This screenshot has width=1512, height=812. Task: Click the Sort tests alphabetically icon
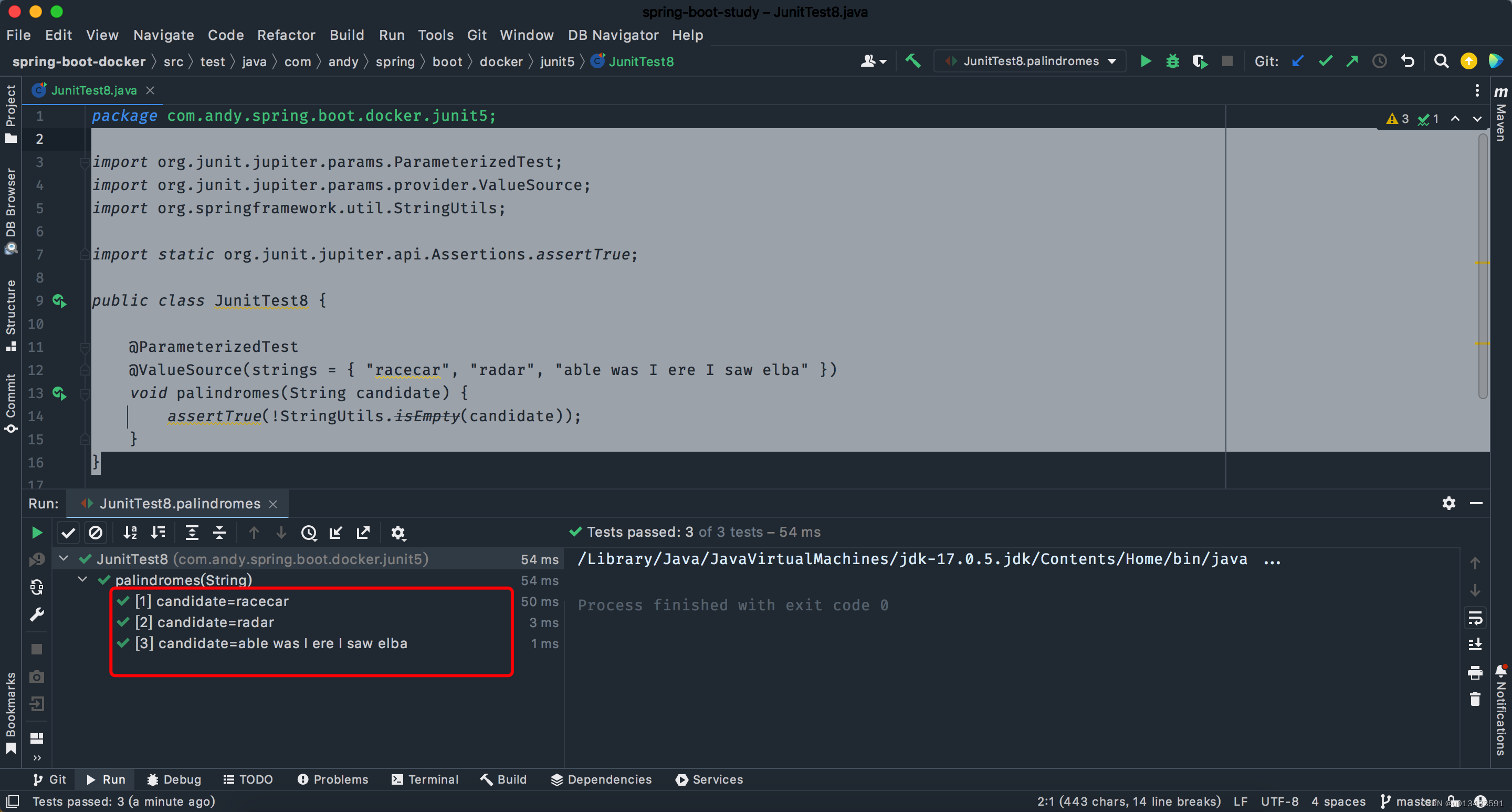point(129,533)
